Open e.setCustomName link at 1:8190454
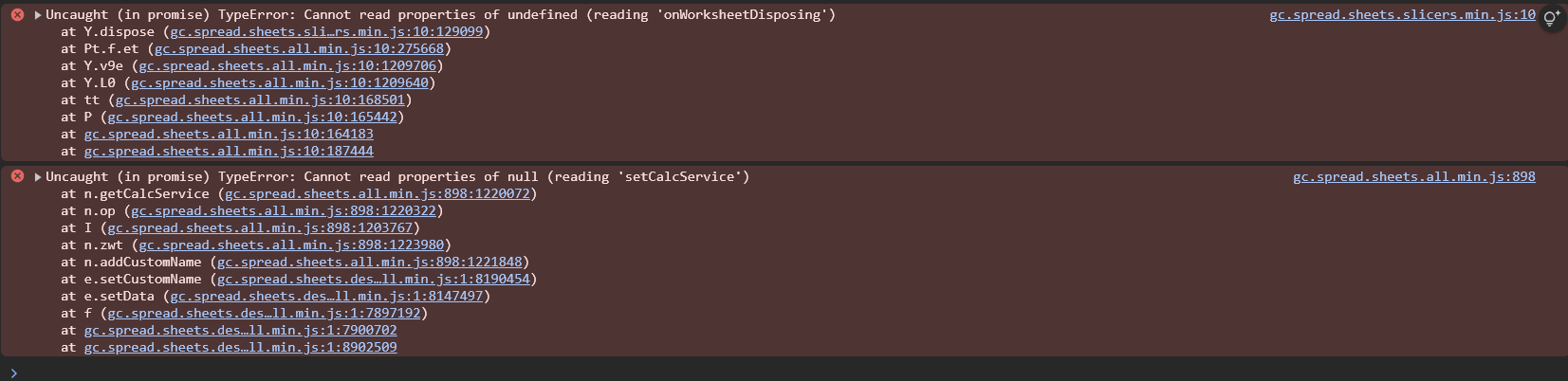1568x381 pixels. tap(374, 280)
